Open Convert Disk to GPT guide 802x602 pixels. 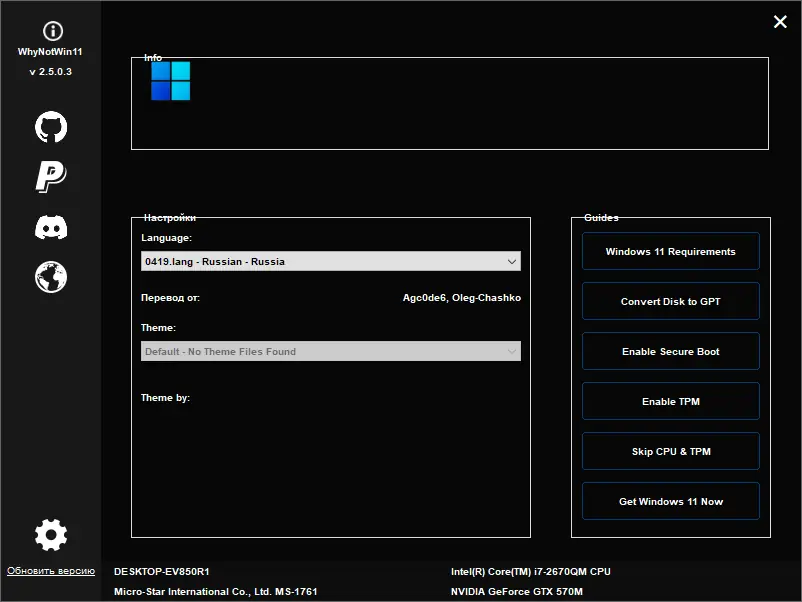click(x=671, y=301)
